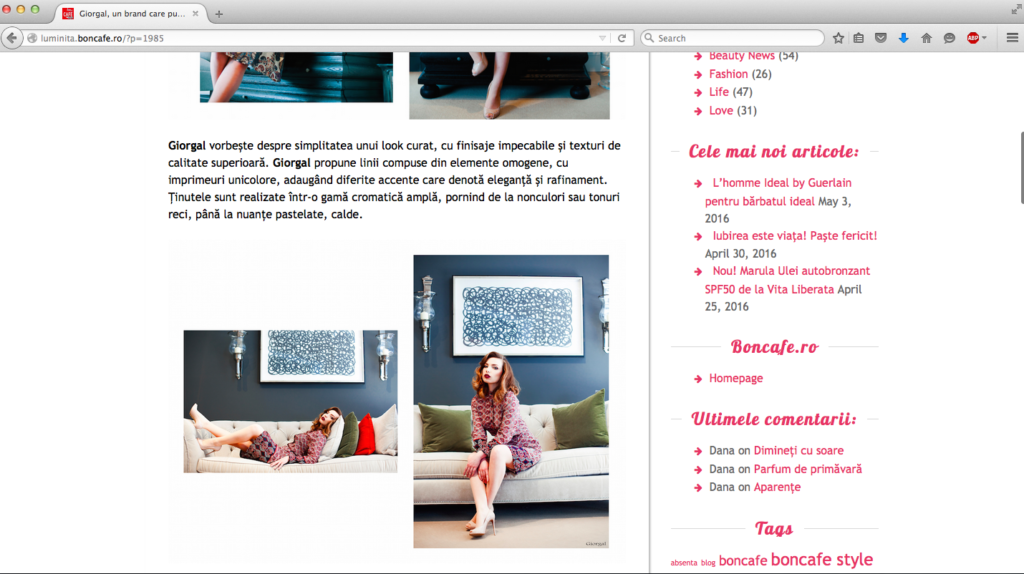
Task: Reload the current page
Action: 622,38
